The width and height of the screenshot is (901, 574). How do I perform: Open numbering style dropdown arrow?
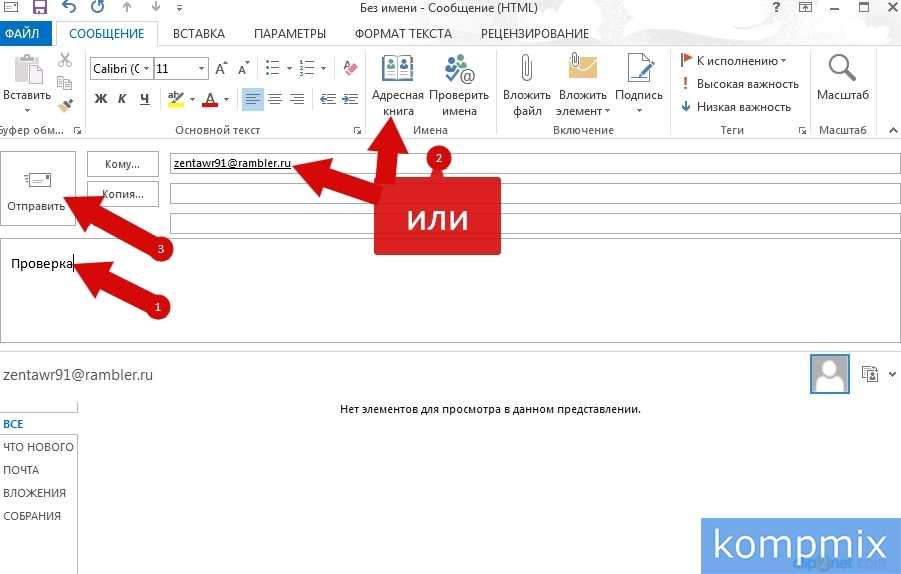(x=324, y=68)
